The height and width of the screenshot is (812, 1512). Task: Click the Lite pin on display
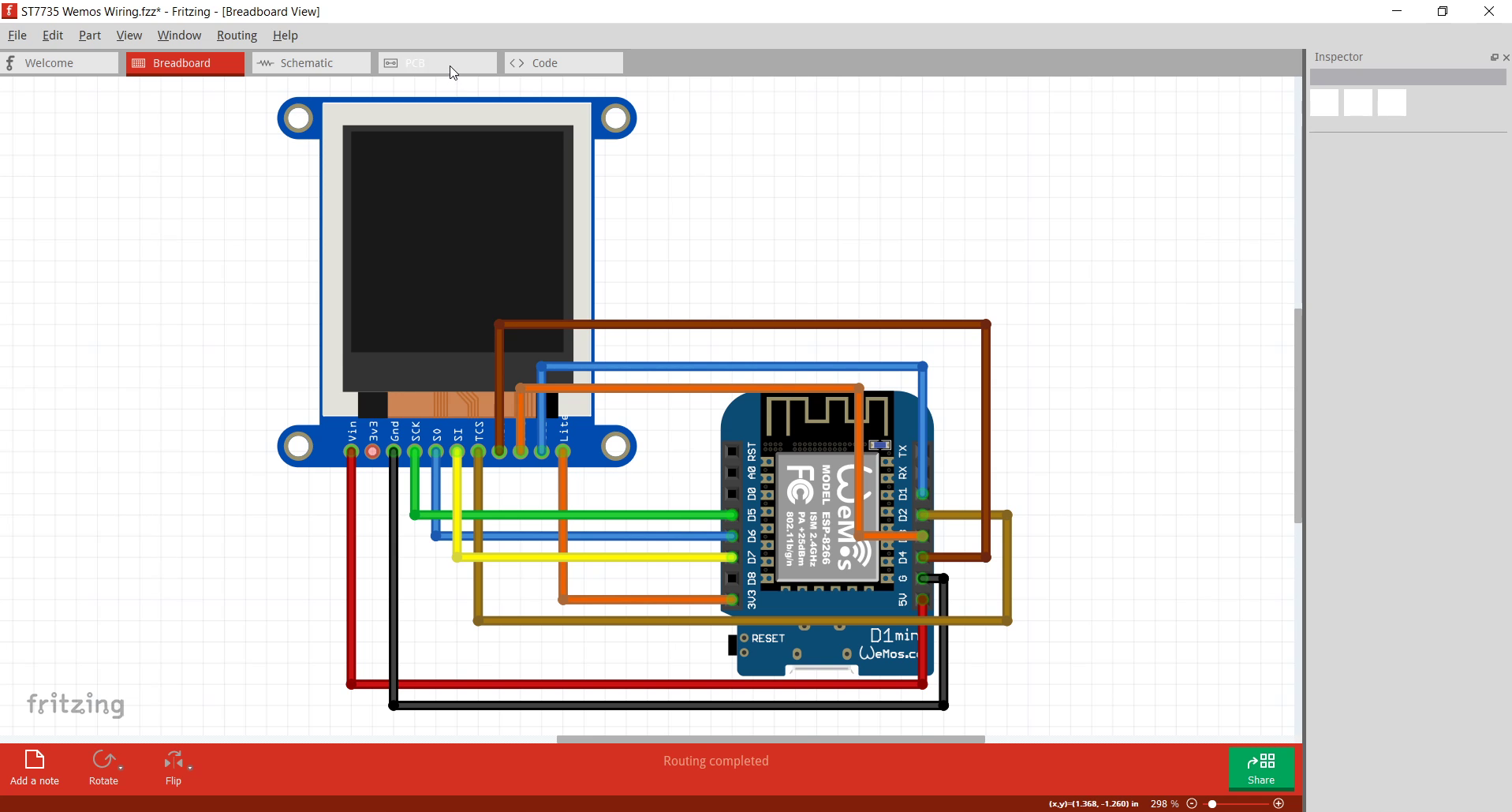[x=562, y=451]
